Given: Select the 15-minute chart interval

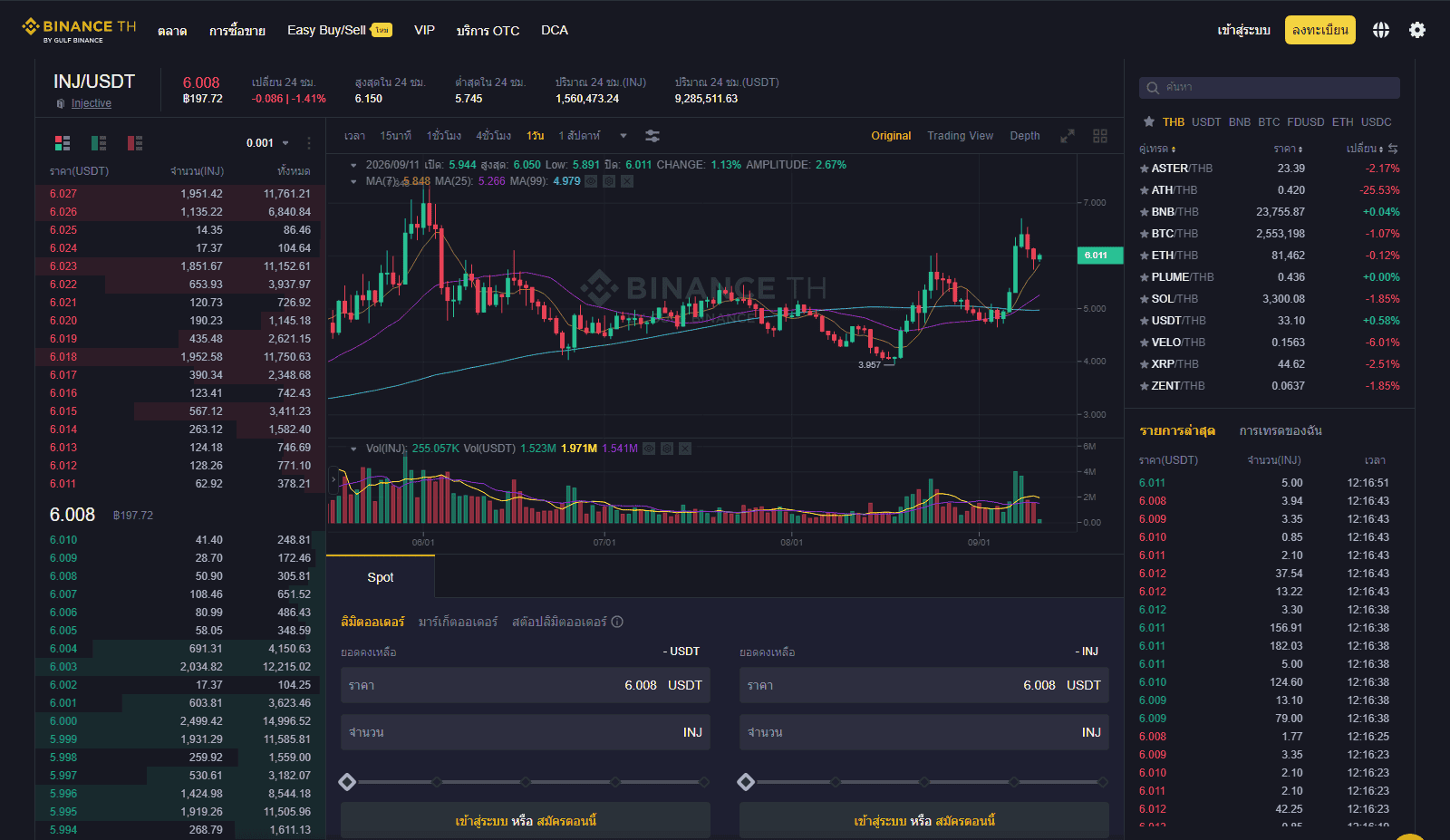Looking at the screenshot, I should click(395, 136).
